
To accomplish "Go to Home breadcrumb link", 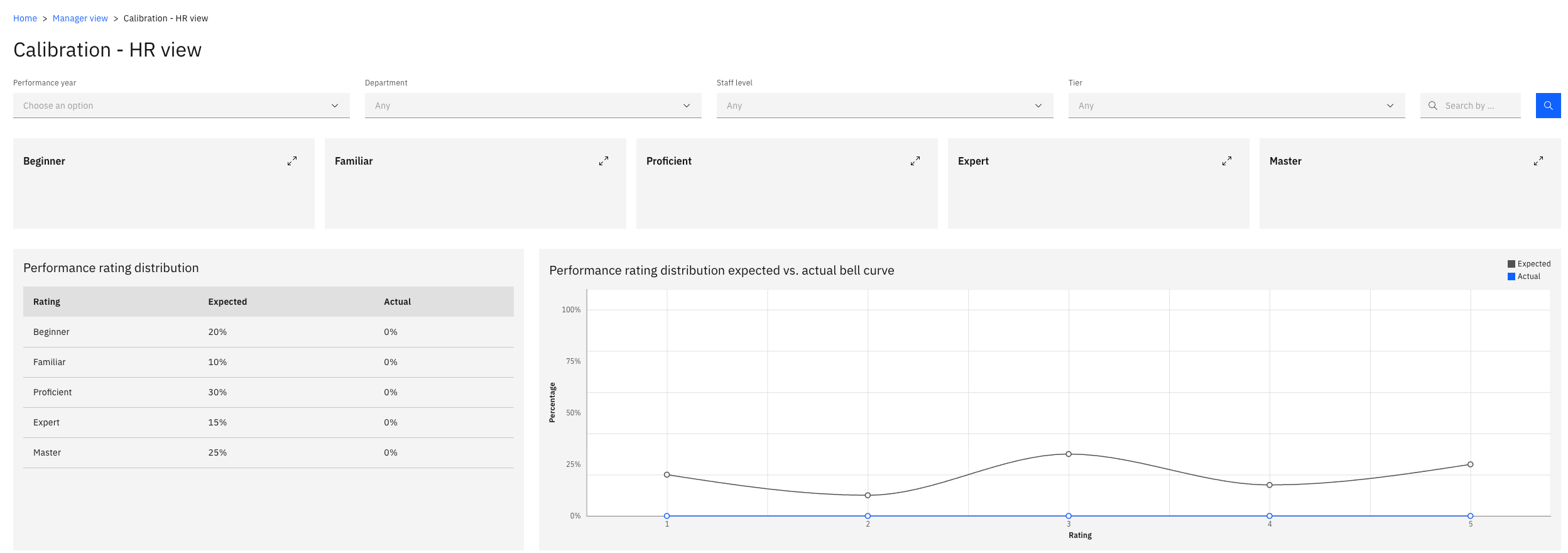I will click(x=25, y=18).
